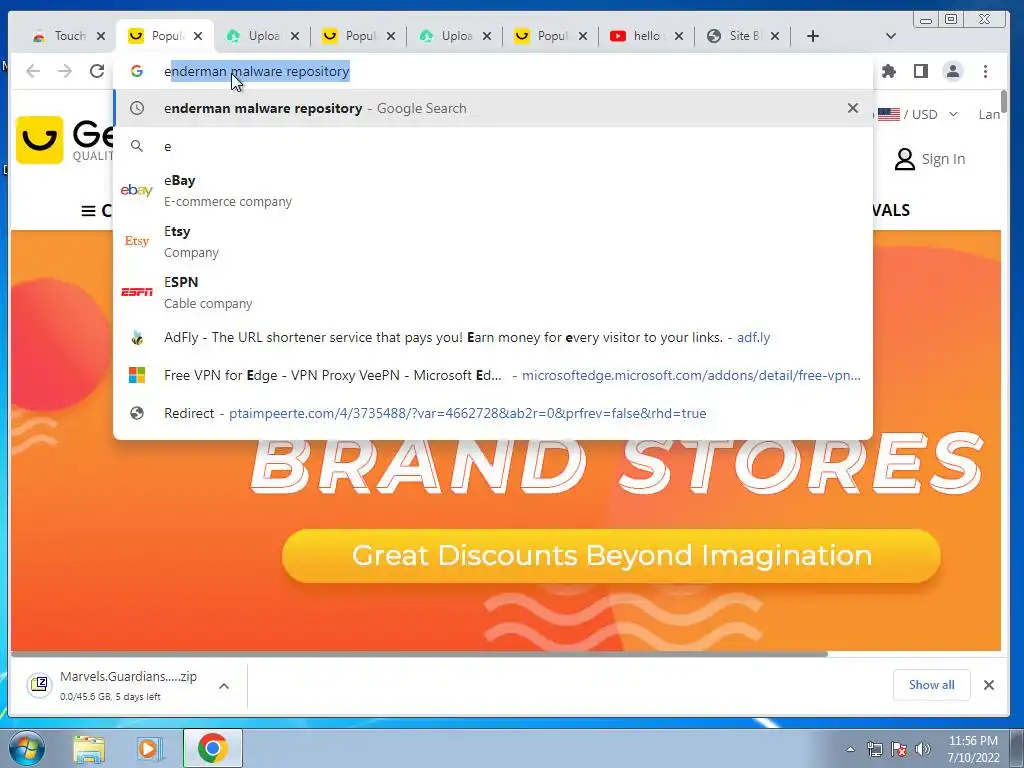Screen dimensions: 1024x768
Task: Open the Free VPN for Edge suggestion
Action: tap(493, 376)
